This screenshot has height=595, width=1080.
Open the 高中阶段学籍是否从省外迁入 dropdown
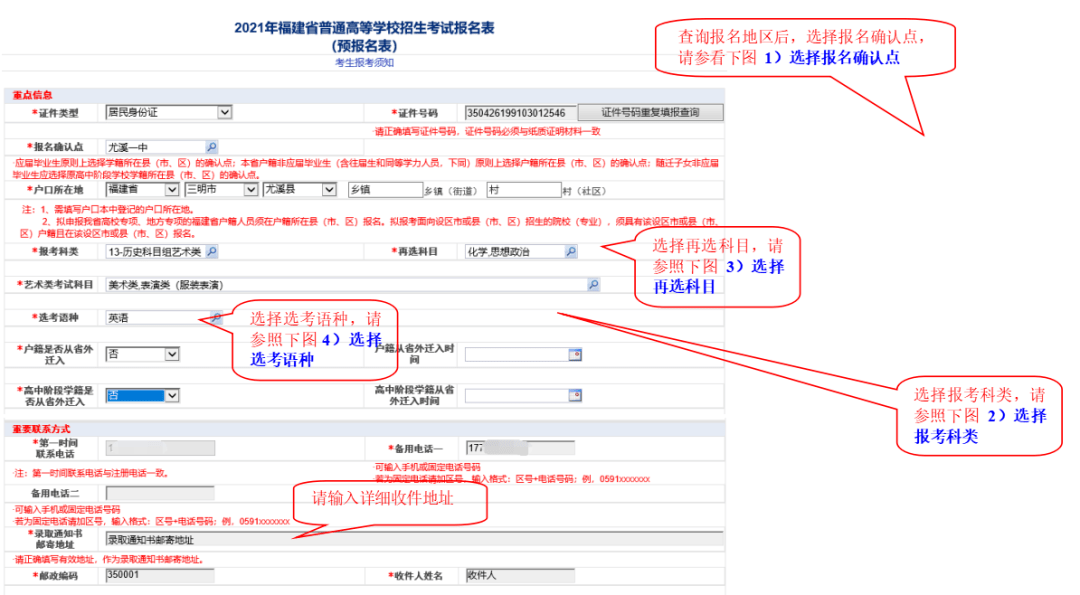(172, 395)
